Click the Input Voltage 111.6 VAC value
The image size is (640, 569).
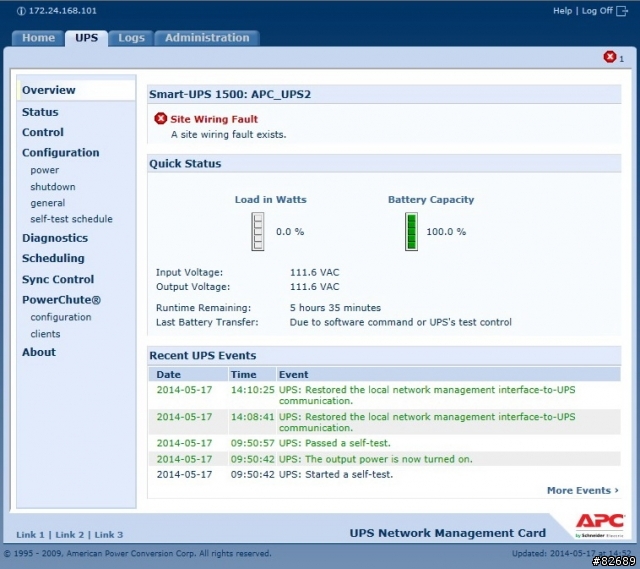[314, 272]
